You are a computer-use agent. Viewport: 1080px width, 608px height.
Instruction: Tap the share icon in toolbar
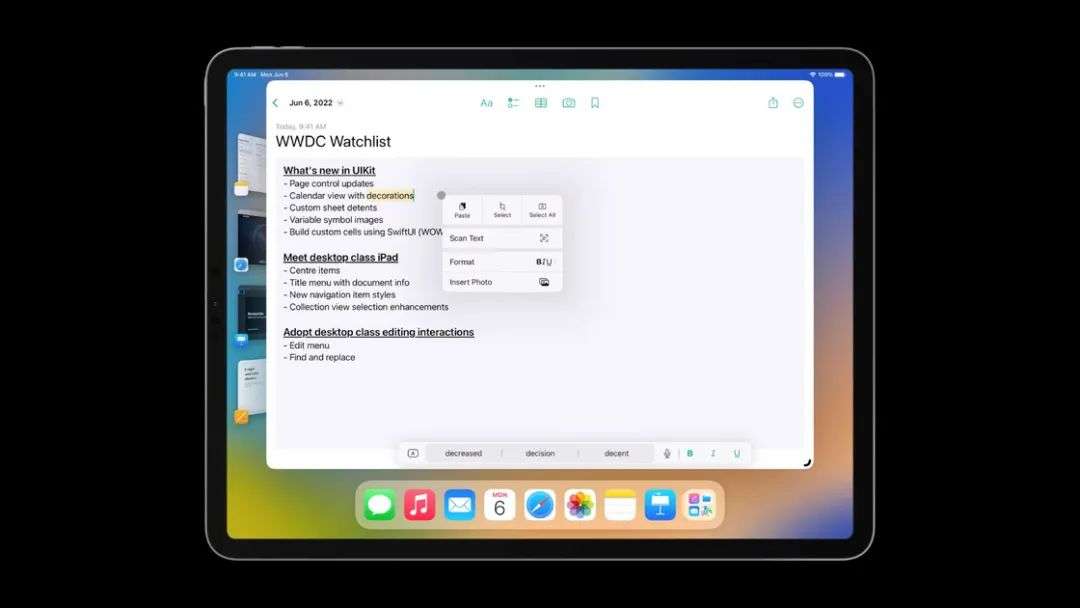pos(773,103)
